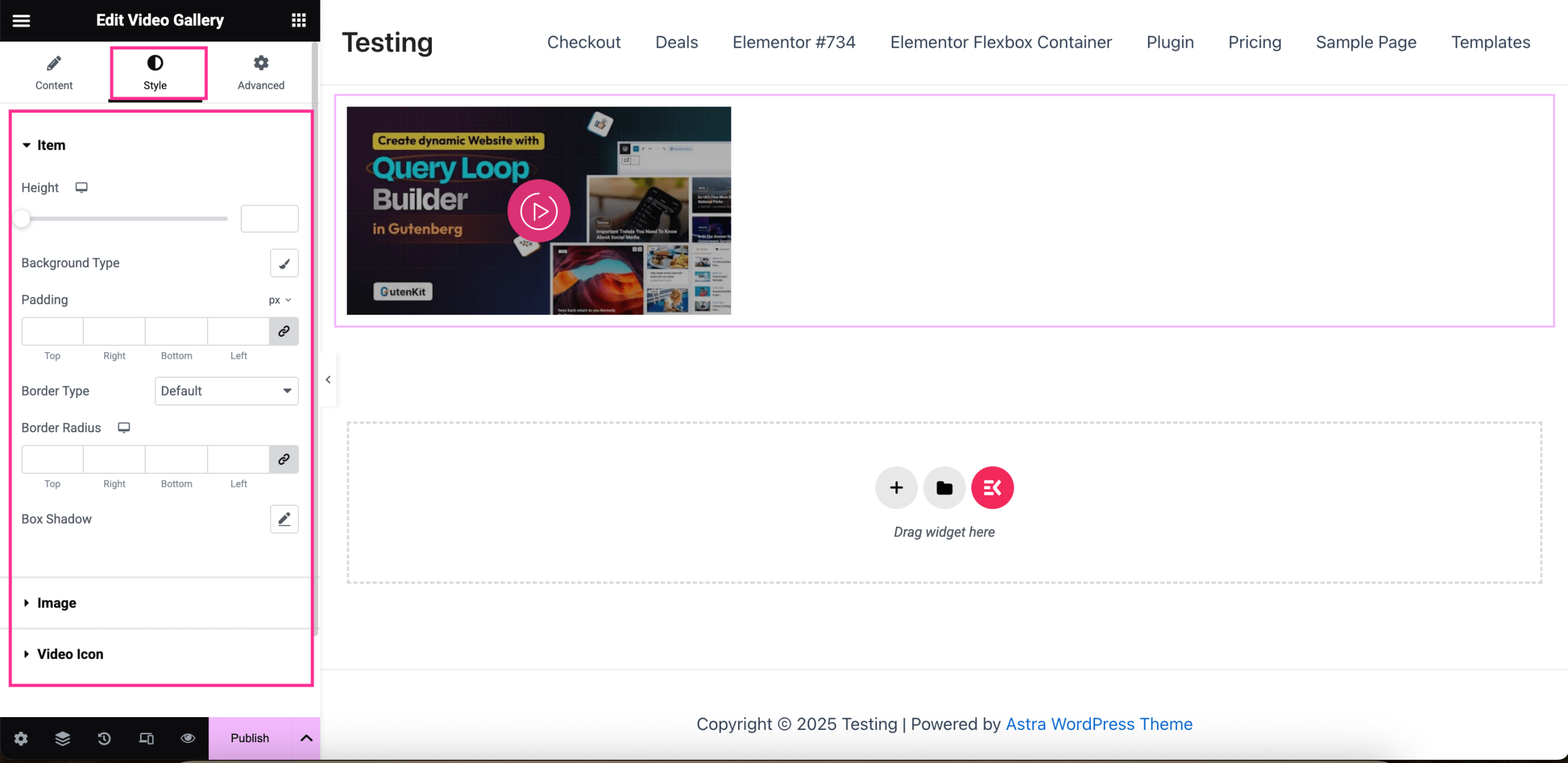This screenshot has width=1568, height=763.
Task: Open the Astra WordPress Theme link
Action: click(x=1099, y=724)
